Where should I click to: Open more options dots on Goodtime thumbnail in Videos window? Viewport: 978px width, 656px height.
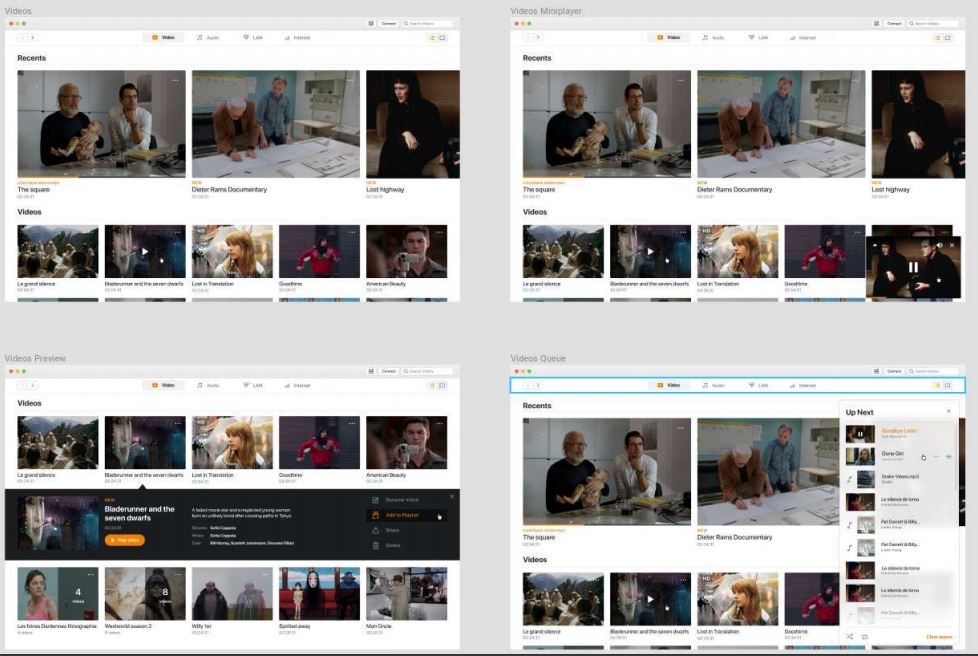pyautogui.click(x=352, y=233)
